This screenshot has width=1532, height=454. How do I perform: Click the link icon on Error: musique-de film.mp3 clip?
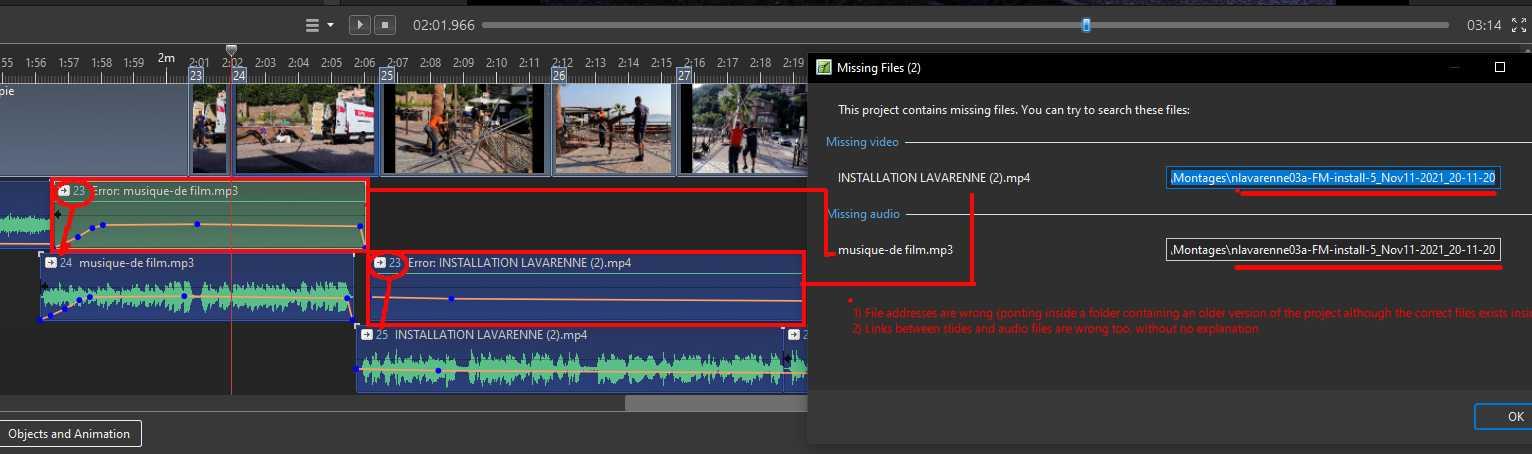[64, 191]
